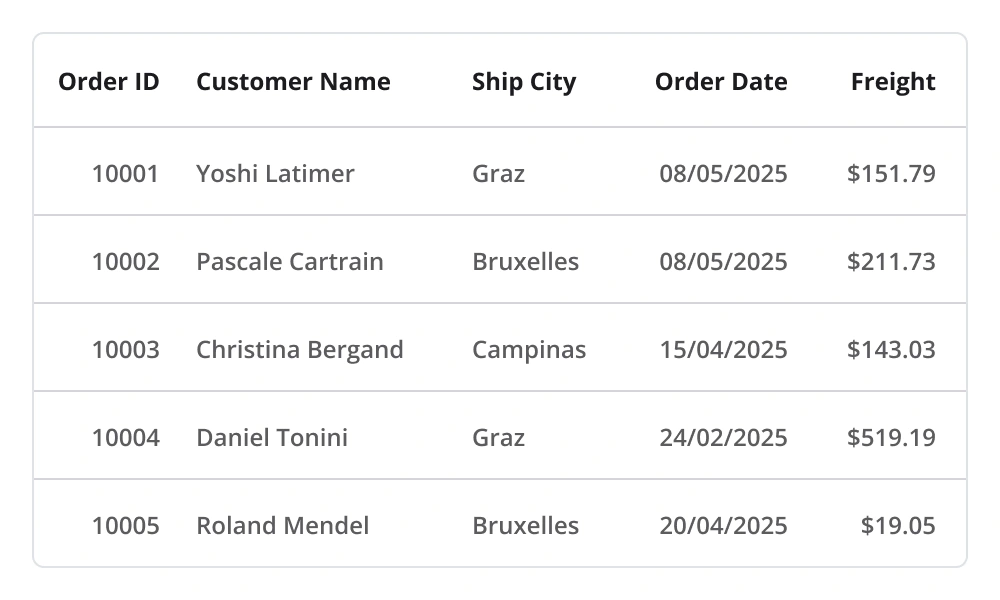1000x600 pixels.
Task: Click the Freight column header
Action: click(x=893, y=82)
